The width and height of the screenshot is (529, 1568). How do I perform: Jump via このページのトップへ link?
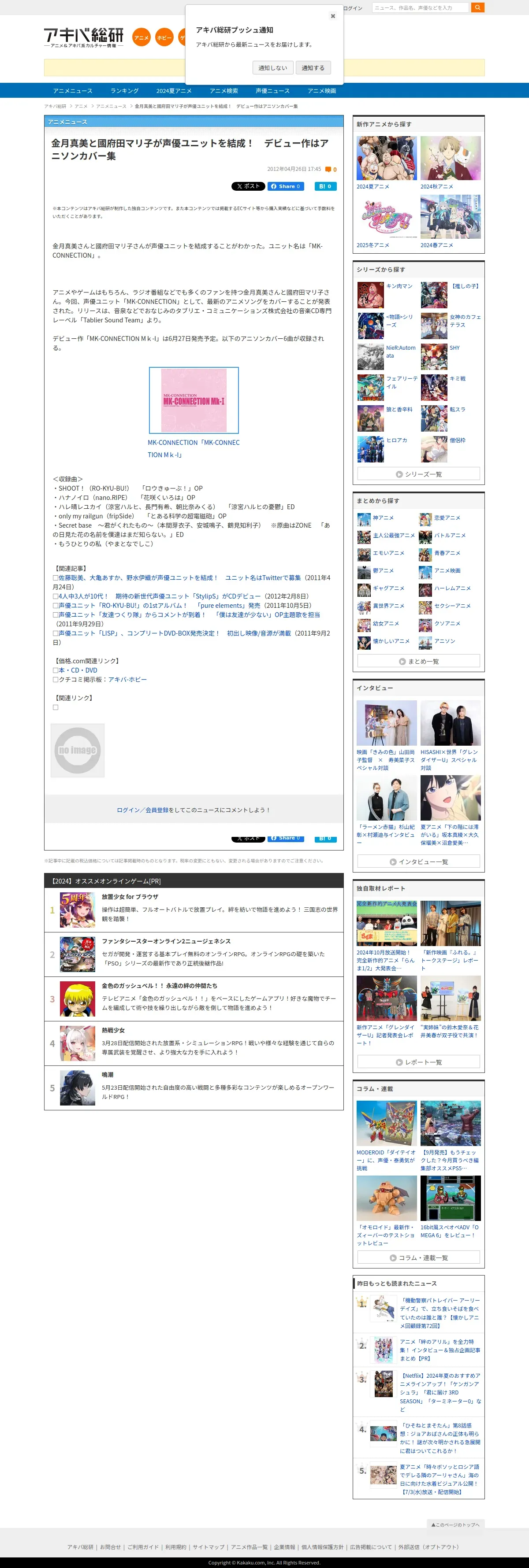point(455,1524)
